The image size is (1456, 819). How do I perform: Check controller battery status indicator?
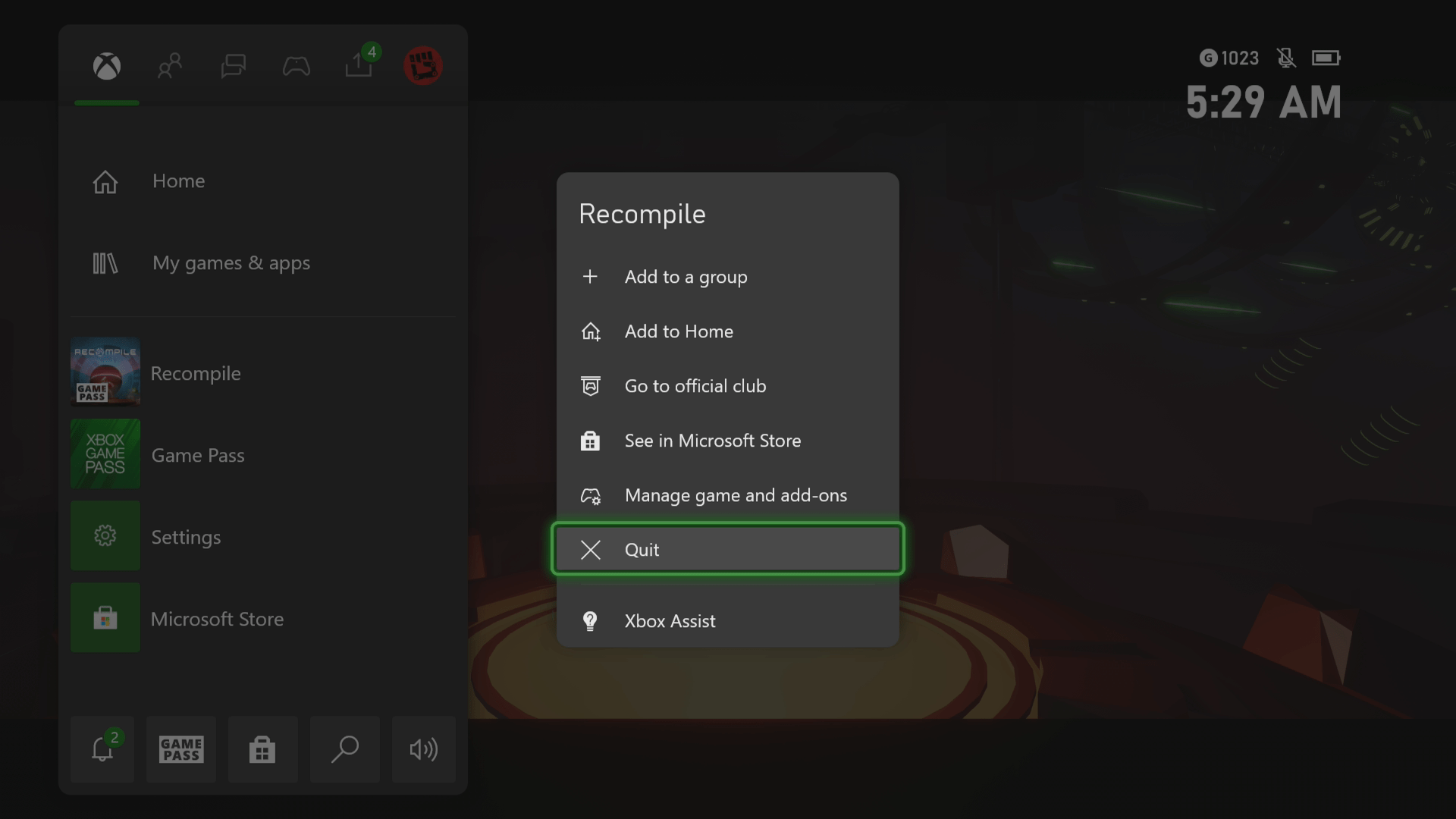[1327, 58]
